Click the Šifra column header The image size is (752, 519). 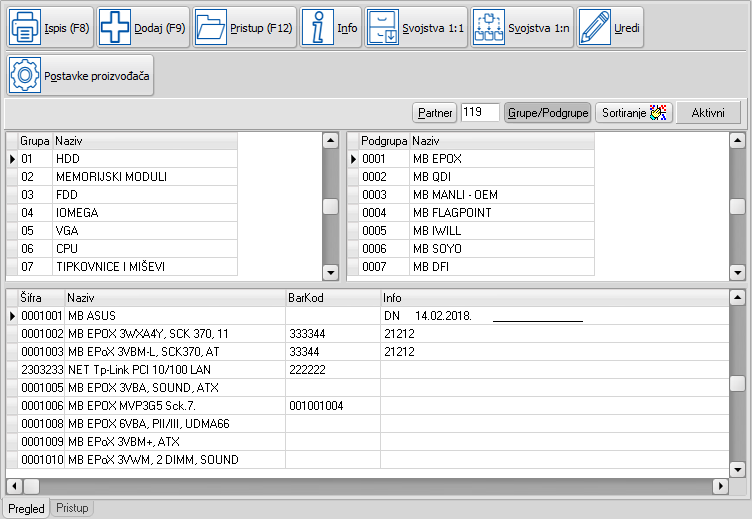[x=41, y=298]
